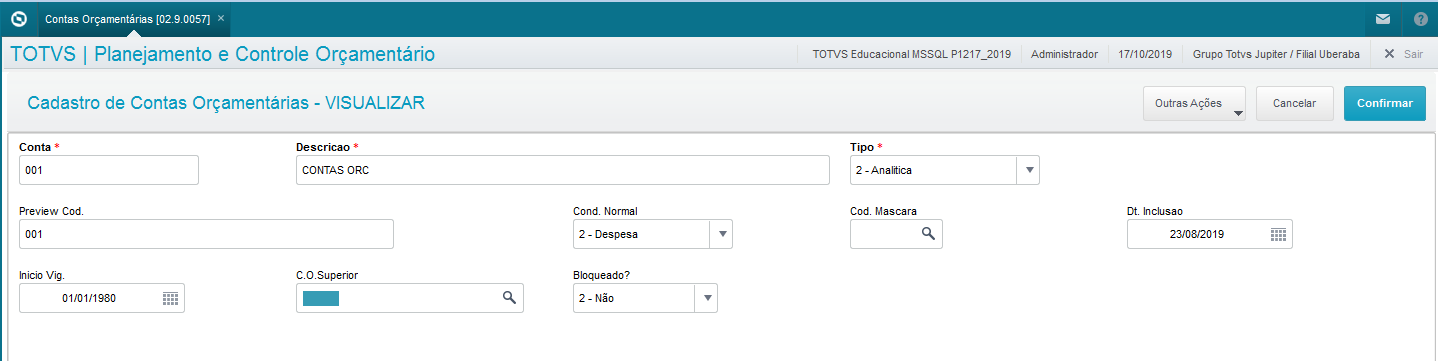The height and width of the screenshot is (361, 1438).
Task: Click Grupo Totvs Jupiter / Filial Uberaba
Action: [1276, 54]
